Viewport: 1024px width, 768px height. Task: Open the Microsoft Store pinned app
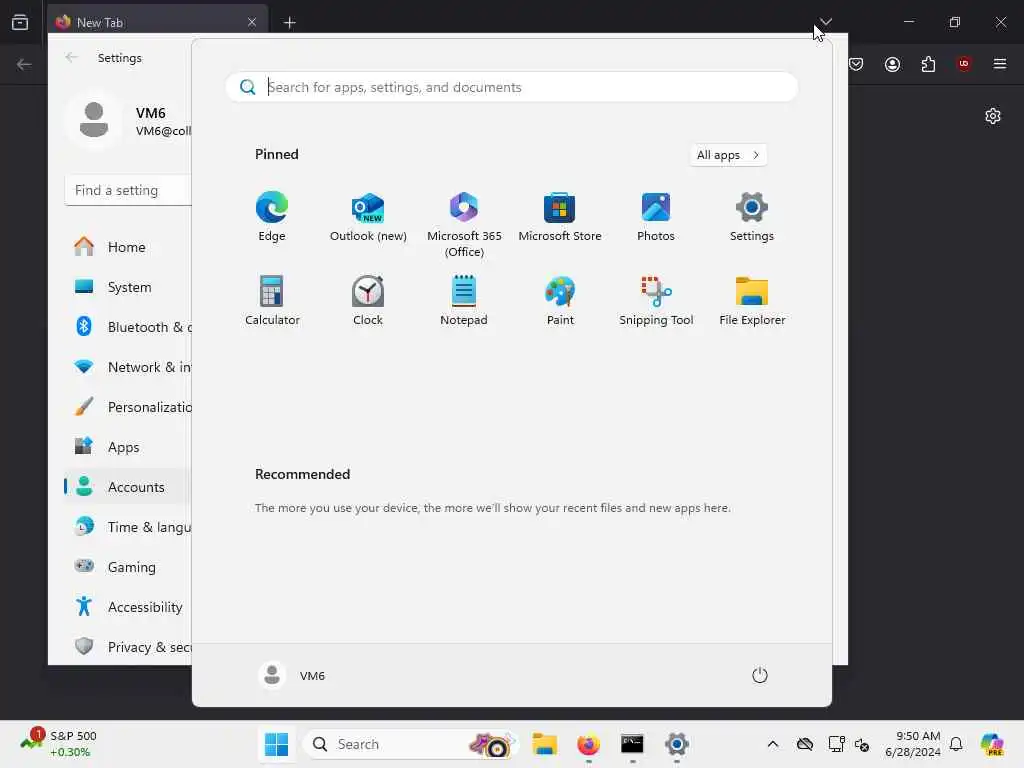coord(560,217)
